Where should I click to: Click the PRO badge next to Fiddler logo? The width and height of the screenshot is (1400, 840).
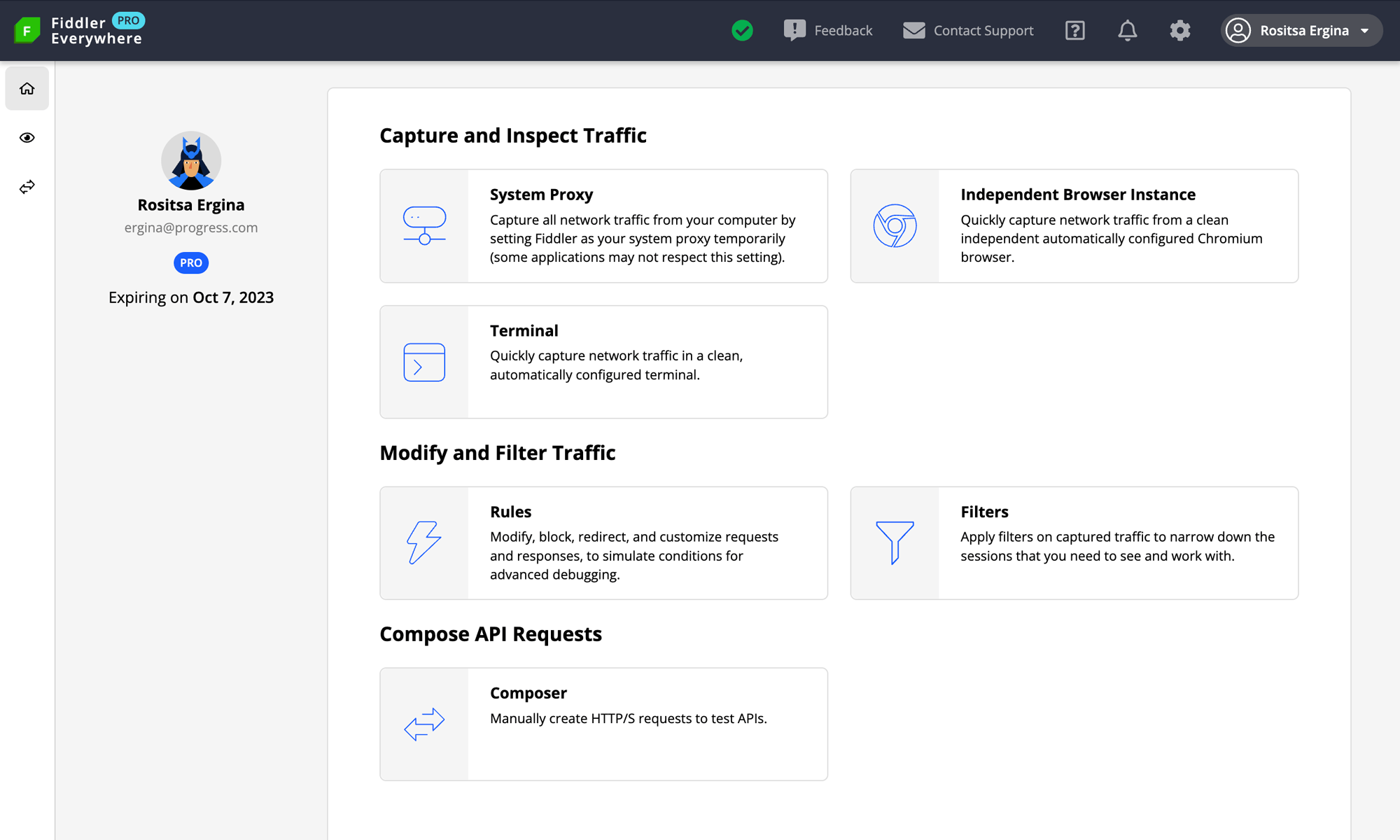tap(128, 21)
